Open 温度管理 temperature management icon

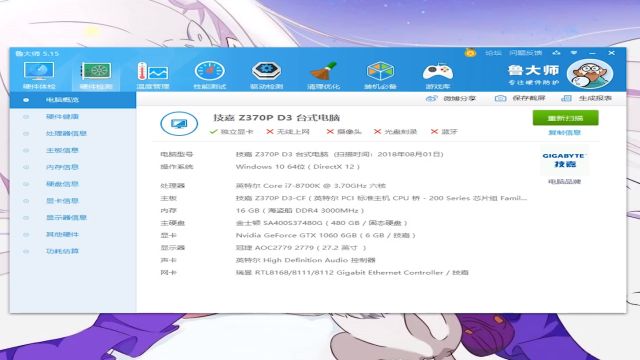pos(153,75)
